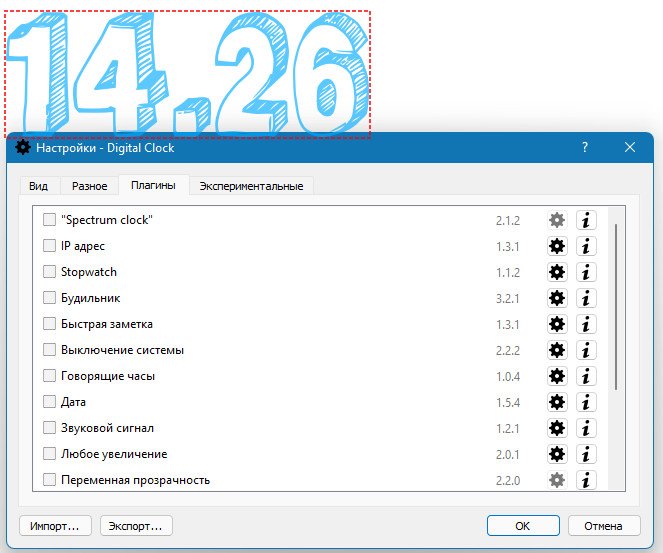
Task: Click the Импорт… button
Action: 55,526
